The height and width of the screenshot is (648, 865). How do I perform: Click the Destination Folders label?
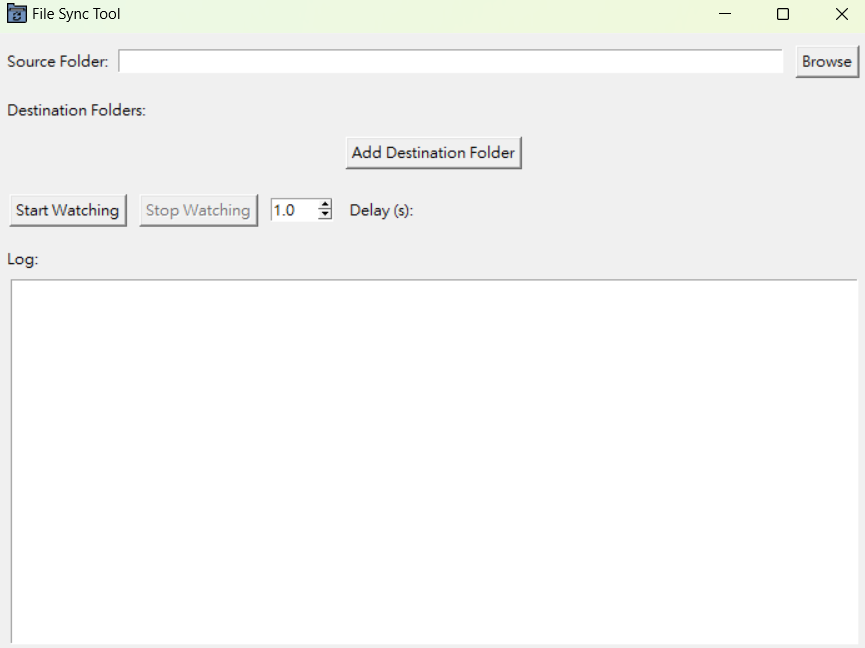[76, 110]
